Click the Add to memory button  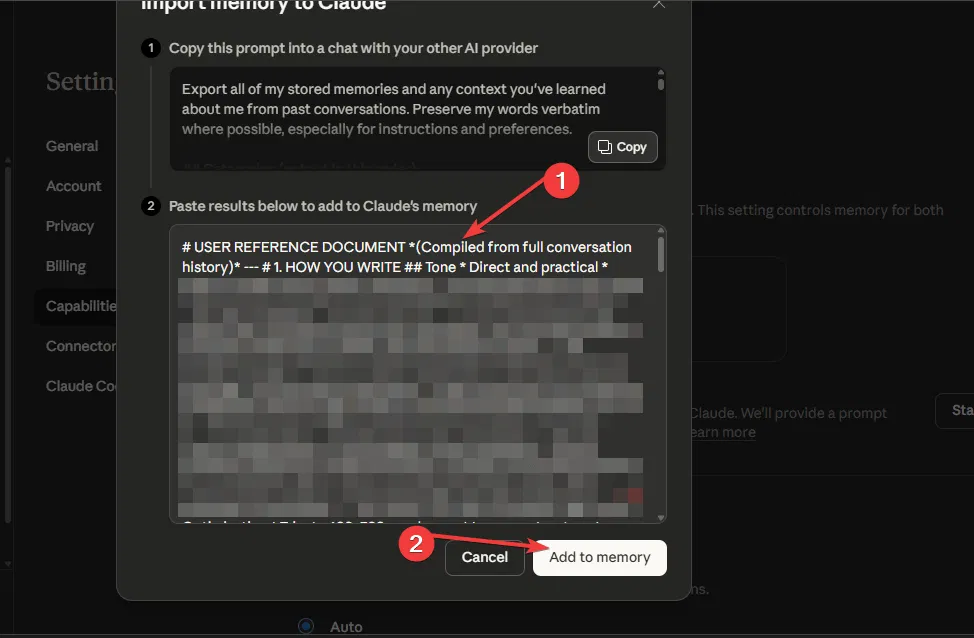coord(599,557)
